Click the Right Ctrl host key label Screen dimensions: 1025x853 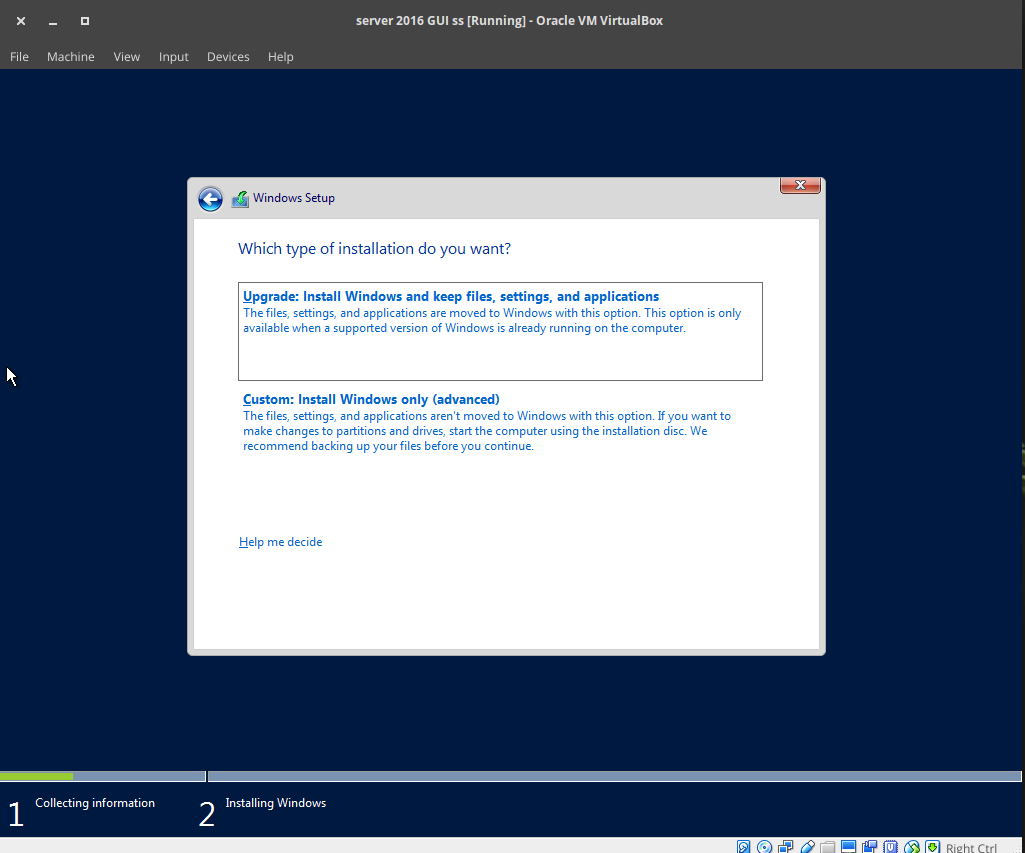click(971, 848)
